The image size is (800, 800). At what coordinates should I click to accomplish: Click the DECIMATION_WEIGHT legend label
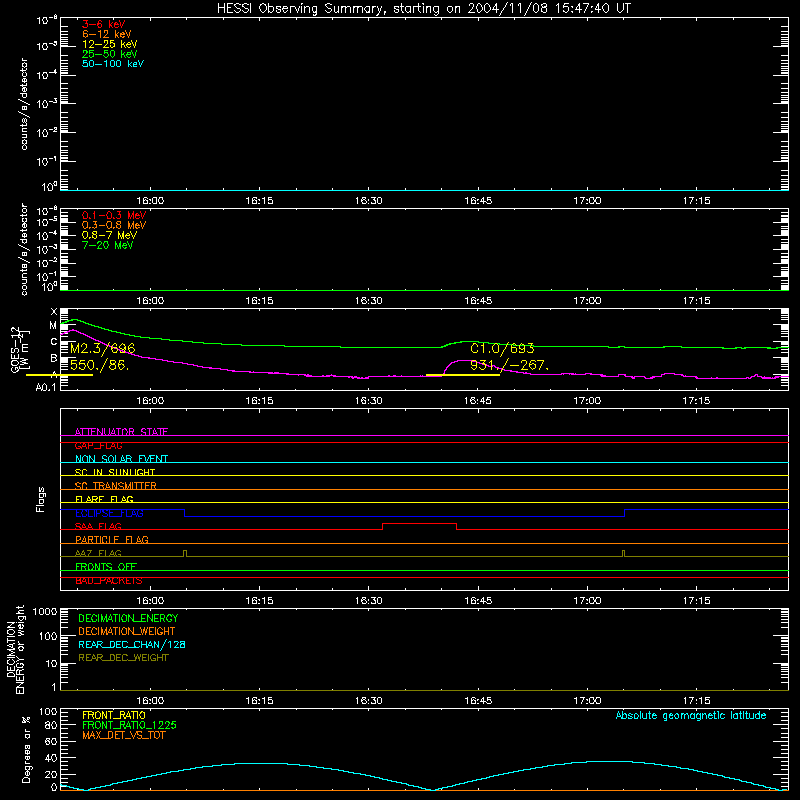127,631
